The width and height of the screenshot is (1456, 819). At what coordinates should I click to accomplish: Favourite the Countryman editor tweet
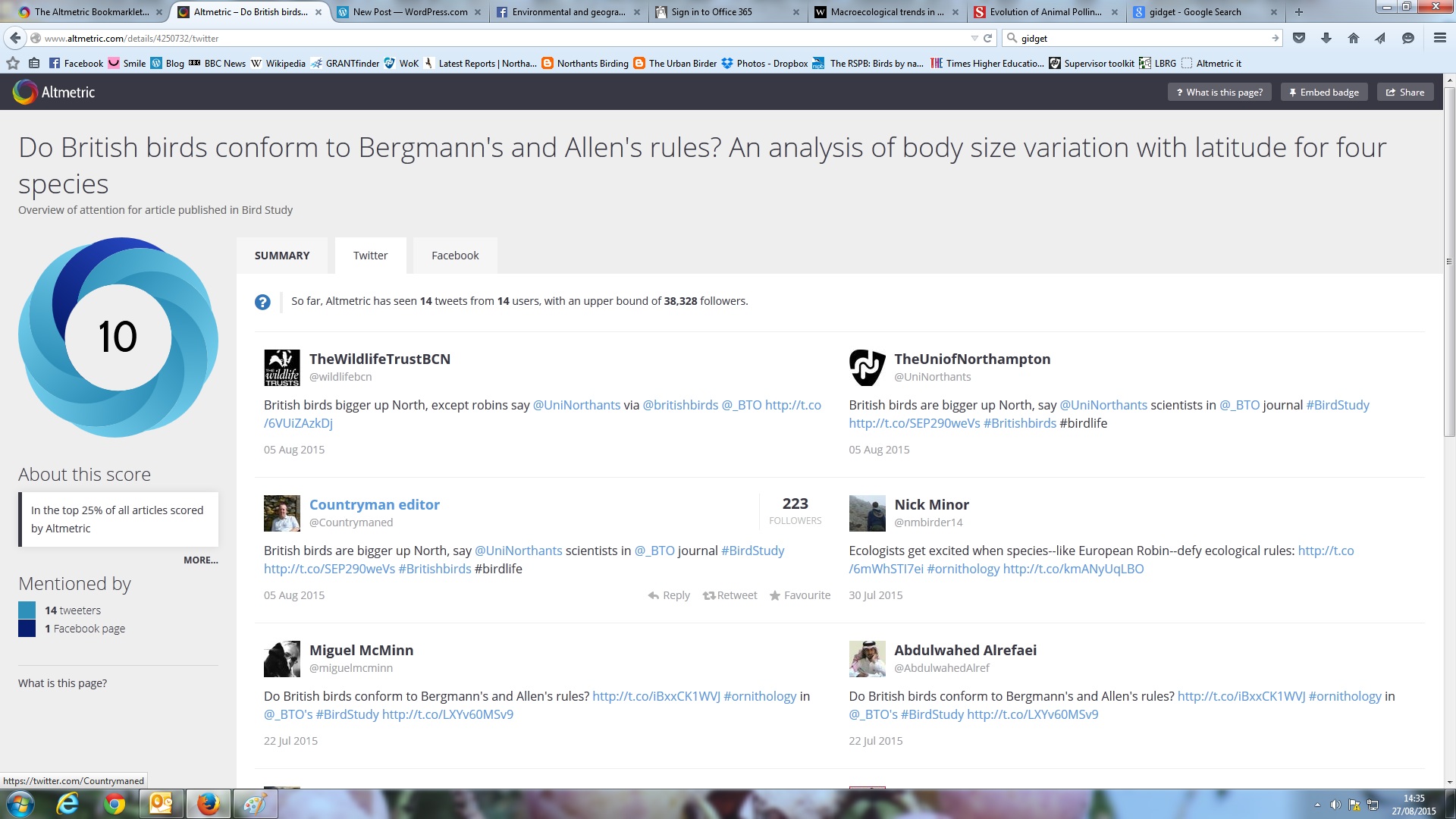click(799, 595)
